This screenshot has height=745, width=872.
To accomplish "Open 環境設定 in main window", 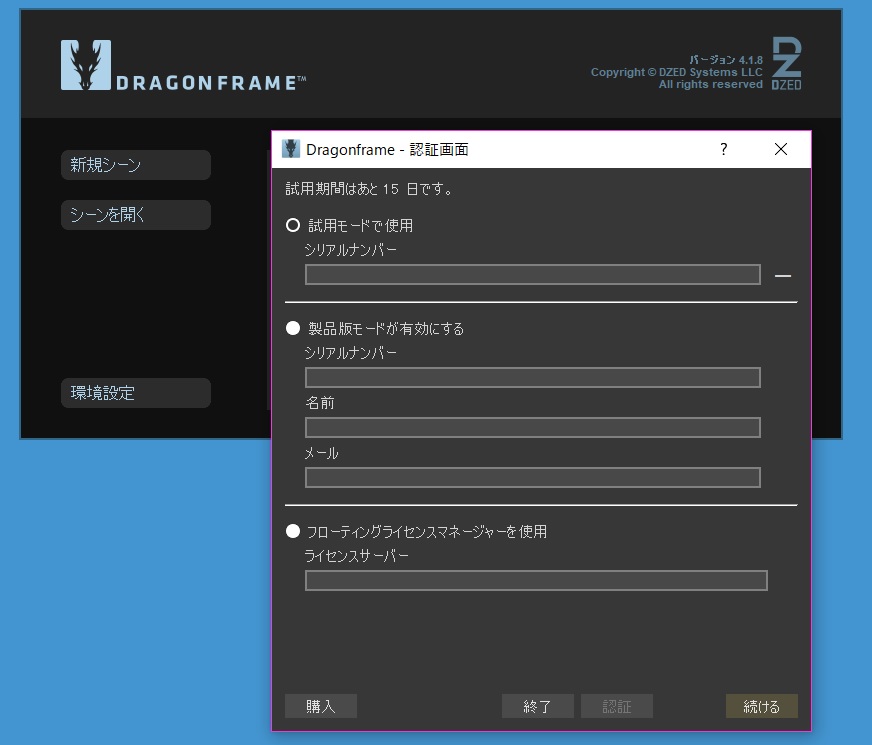I will (x=136, y=393).
